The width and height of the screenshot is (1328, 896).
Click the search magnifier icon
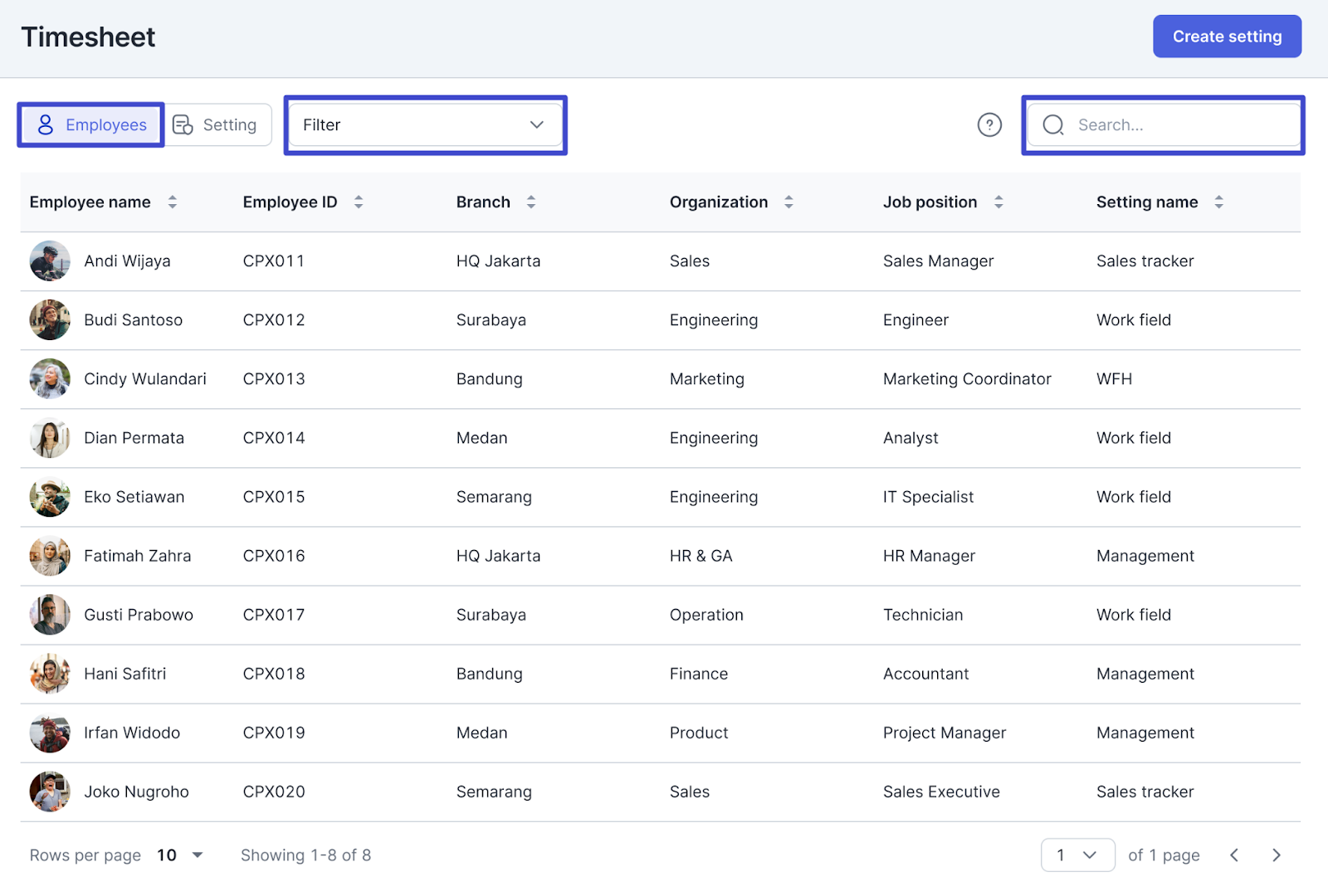(1052, 124)
